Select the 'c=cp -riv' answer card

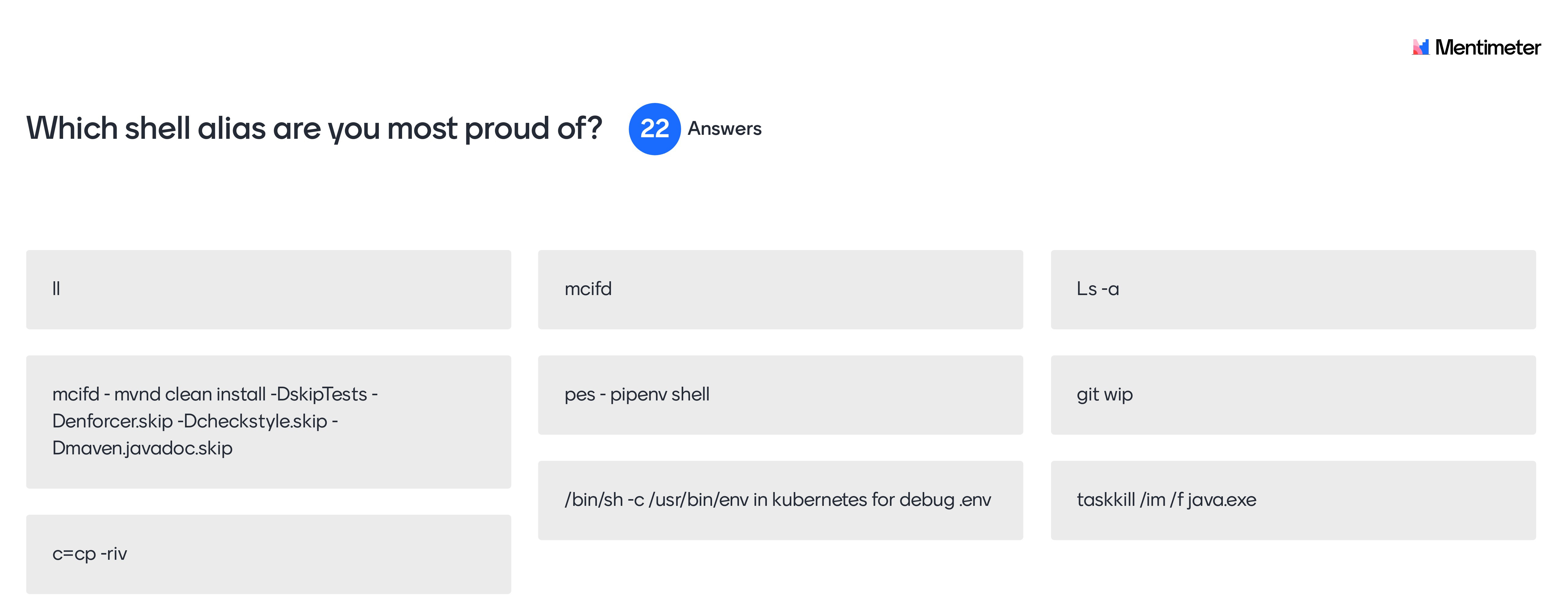269,554
